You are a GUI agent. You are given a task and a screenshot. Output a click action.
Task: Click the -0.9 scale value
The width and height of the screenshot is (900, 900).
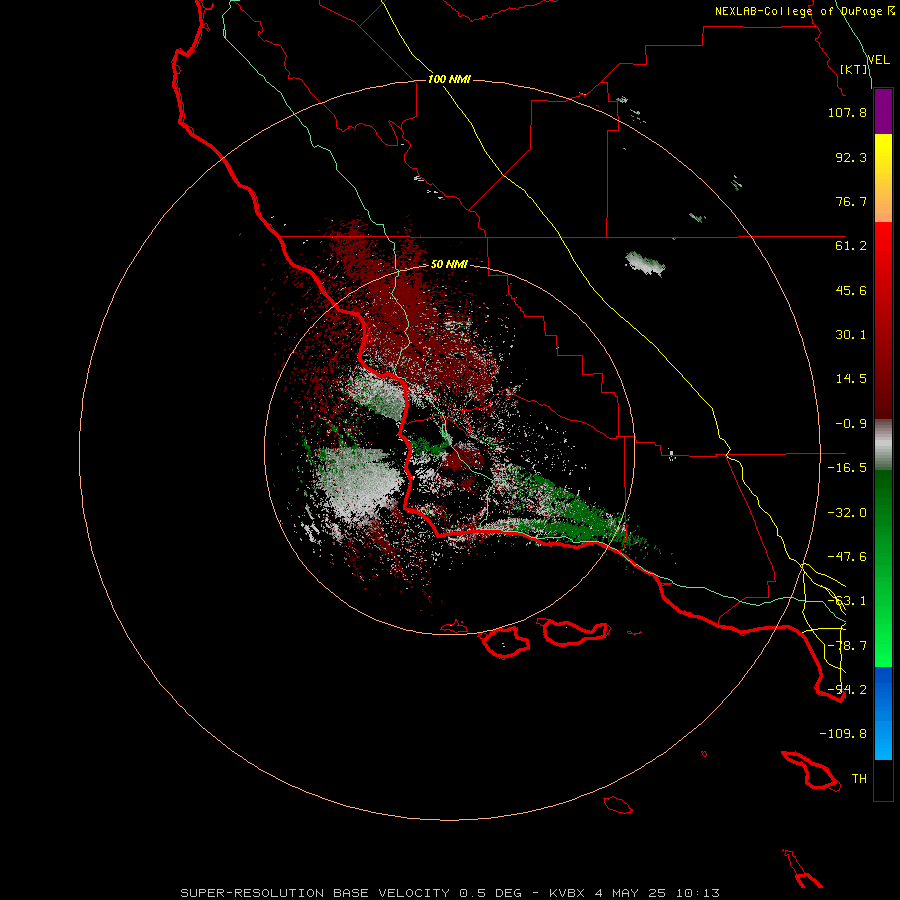pyautogui.click(x=851, y=424)
